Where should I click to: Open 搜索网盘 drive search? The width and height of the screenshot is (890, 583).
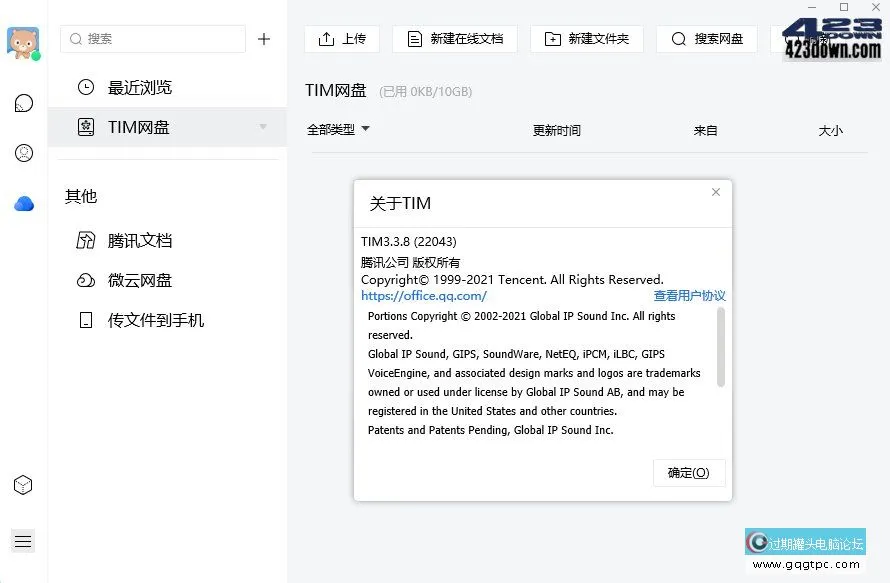(x=706, y=39)
